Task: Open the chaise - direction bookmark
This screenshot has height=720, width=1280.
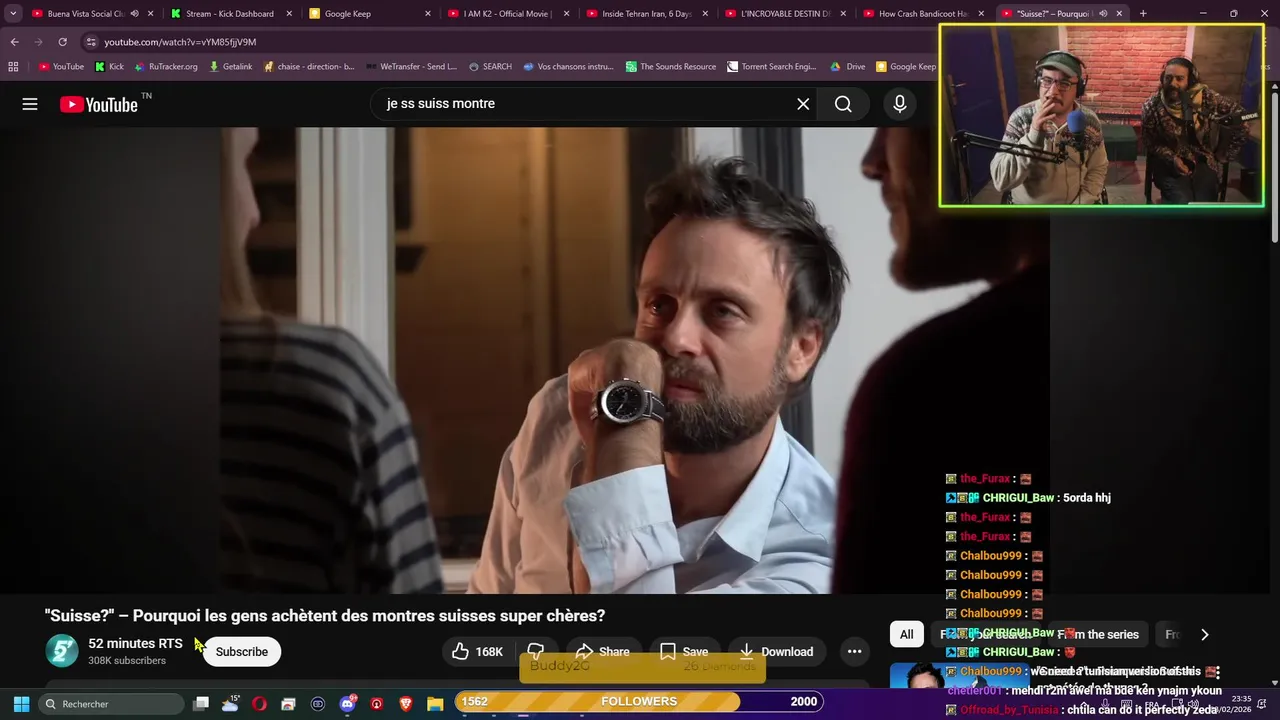Action: pyautogui.click(x=309, y=67)
